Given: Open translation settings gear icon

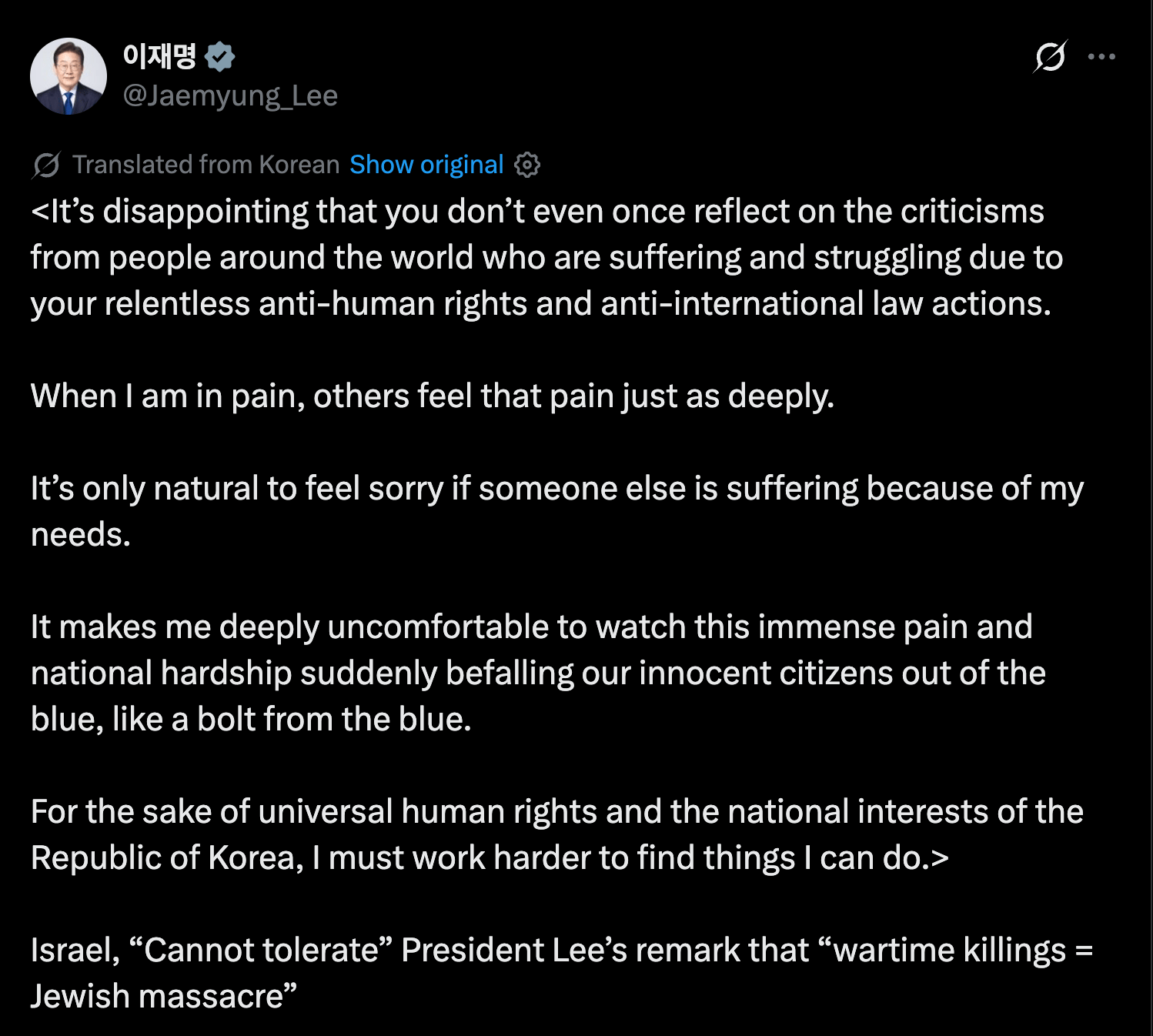Looking at the screenshot, I should [527, 165].
